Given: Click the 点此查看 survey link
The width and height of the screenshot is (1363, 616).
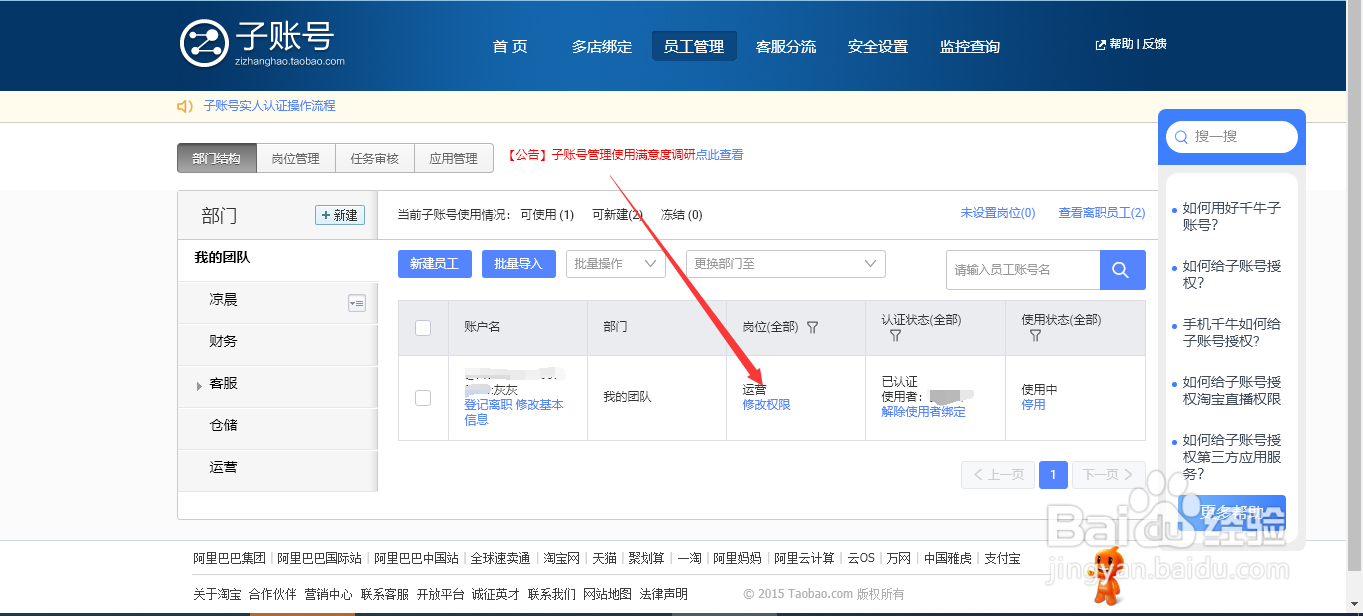Looking at the screenshot, I should 719,155.
